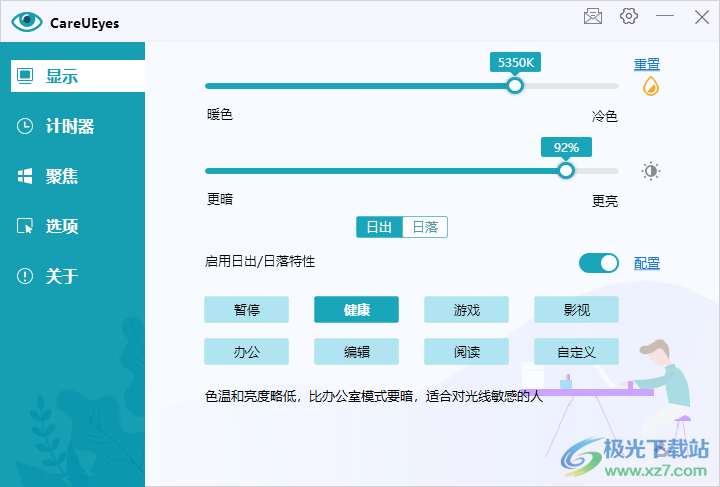Click the mode description text about 色温和亮度略低
Screen dimensions: 720x487
374,396
